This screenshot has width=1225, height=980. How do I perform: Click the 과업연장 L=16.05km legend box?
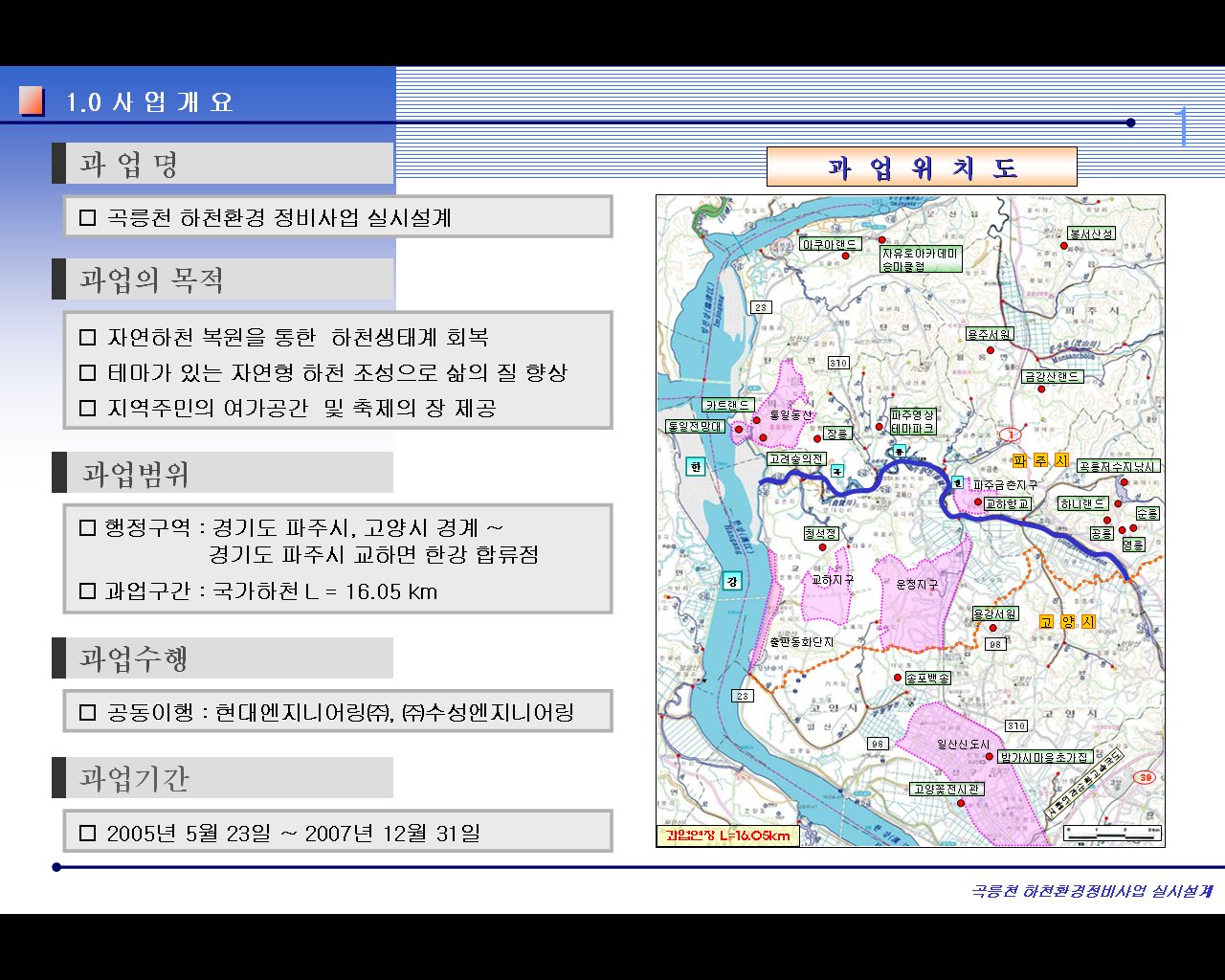[727, 835]
